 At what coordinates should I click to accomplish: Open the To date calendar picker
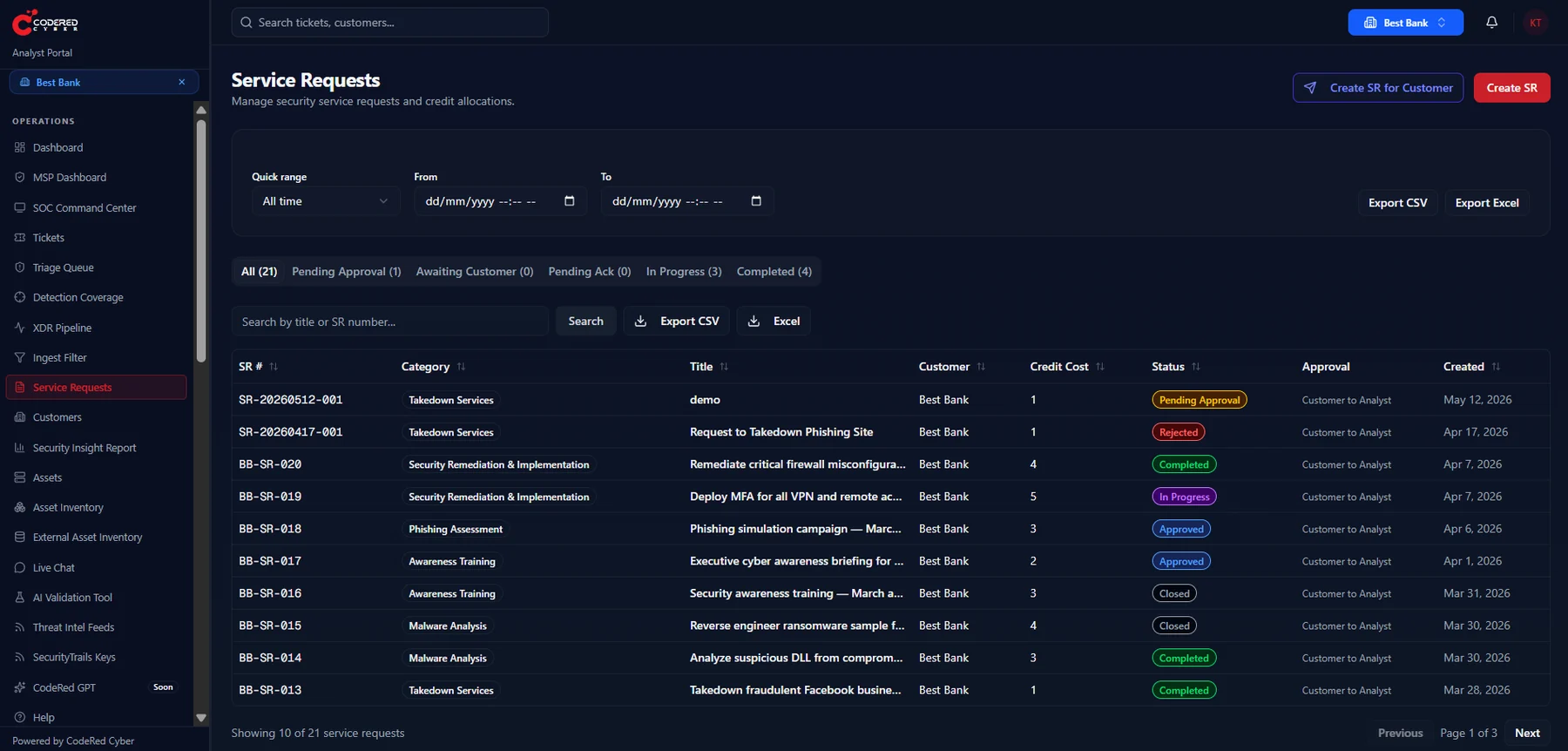point(756,201)
